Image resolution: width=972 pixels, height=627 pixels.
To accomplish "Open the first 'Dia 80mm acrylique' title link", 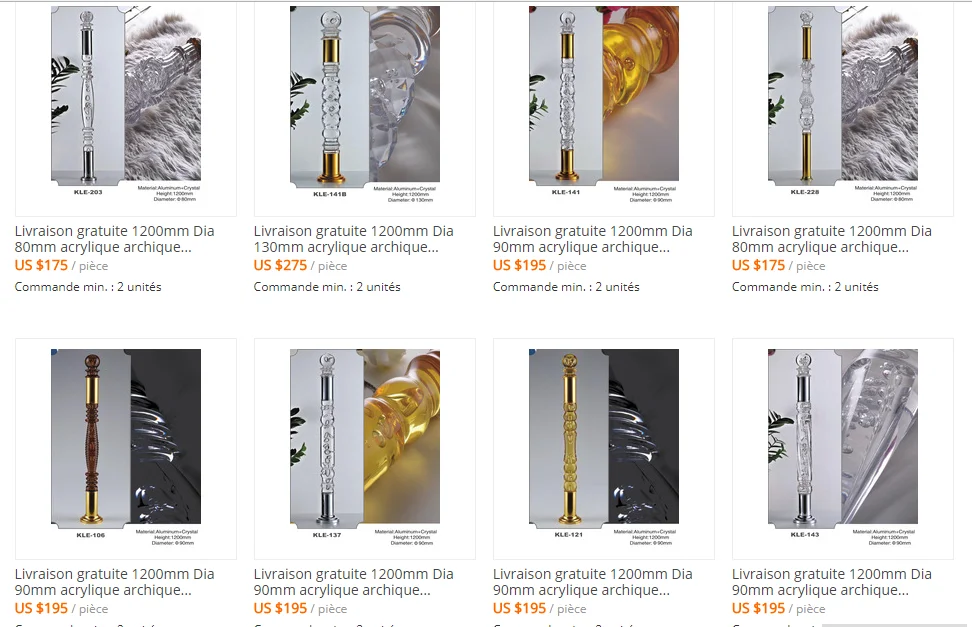I will [115, 239].
